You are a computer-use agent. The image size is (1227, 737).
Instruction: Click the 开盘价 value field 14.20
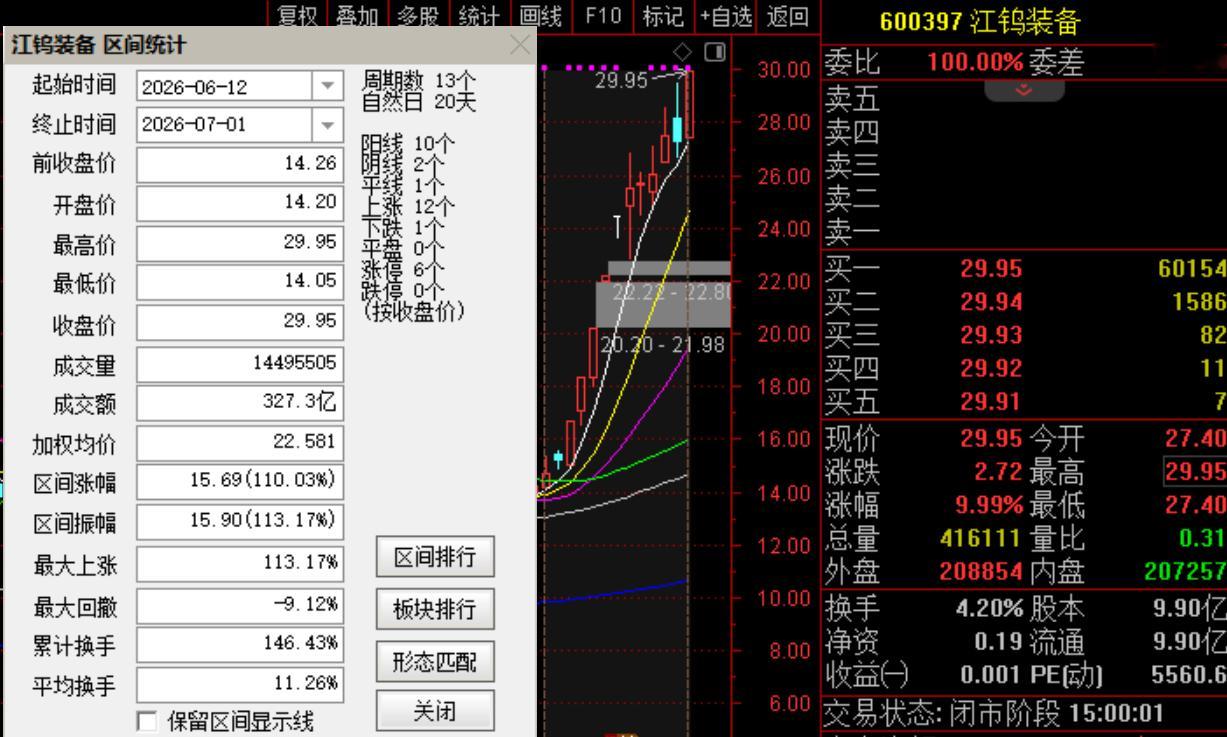click(x=239, y=204)
